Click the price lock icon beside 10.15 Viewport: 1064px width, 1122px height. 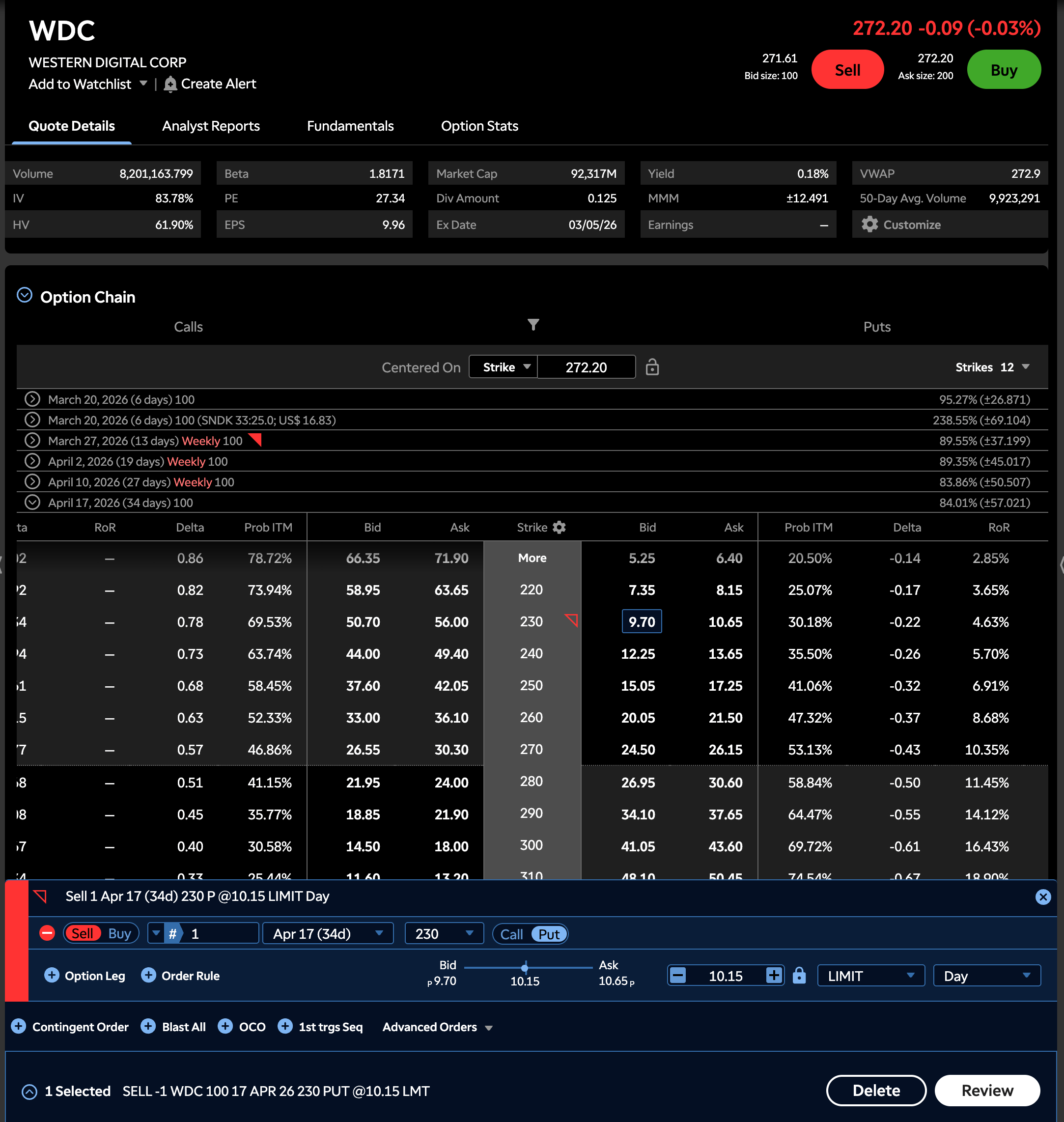click(x=799, y=975)
